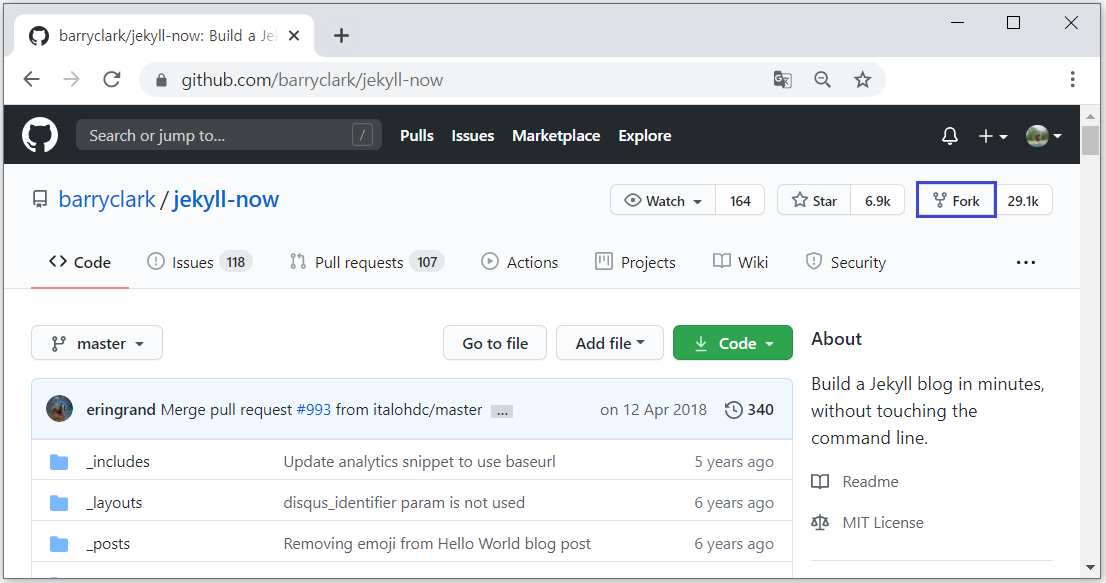The width and height of the screenshot is (1106, 583).
Task: View the 29.1k forks count
Action: click(1023, 201)
